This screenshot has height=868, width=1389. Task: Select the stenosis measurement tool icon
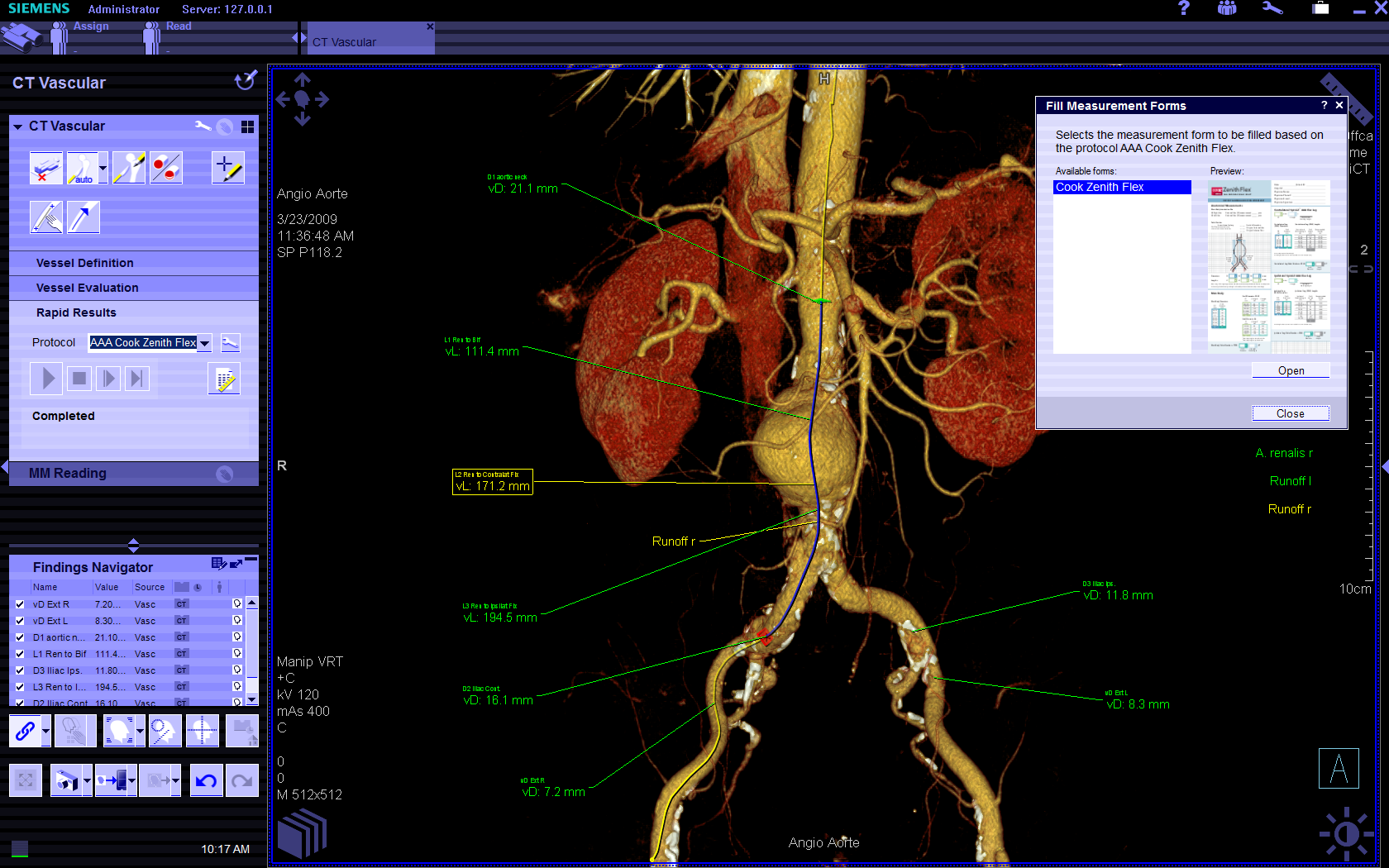[x=166, y=168]
